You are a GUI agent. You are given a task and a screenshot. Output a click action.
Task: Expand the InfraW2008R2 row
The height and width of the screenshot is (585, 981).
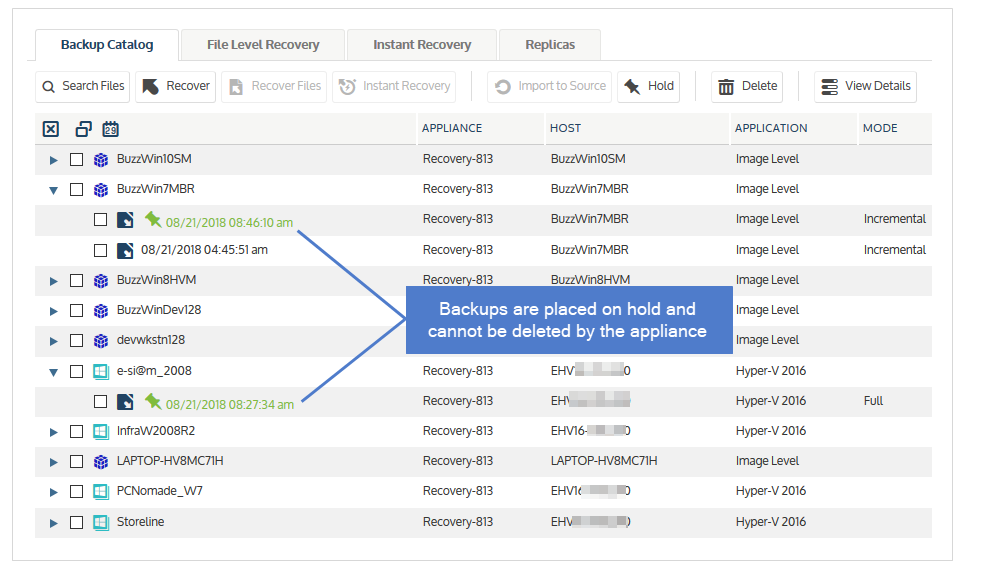54,432
